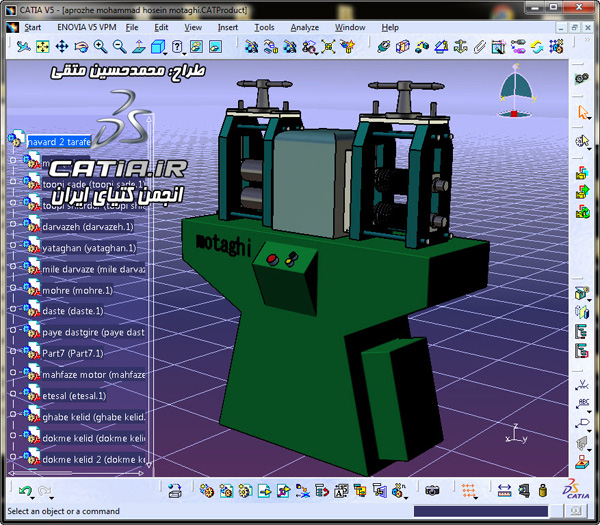Toggle the orange snap grid icon

click(x=469, y=490)
